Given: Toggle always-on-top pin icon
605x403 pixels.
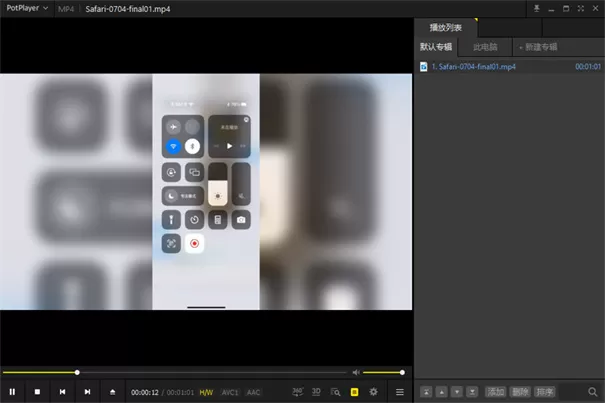Looking at the screenshot, I should (537, 8).
